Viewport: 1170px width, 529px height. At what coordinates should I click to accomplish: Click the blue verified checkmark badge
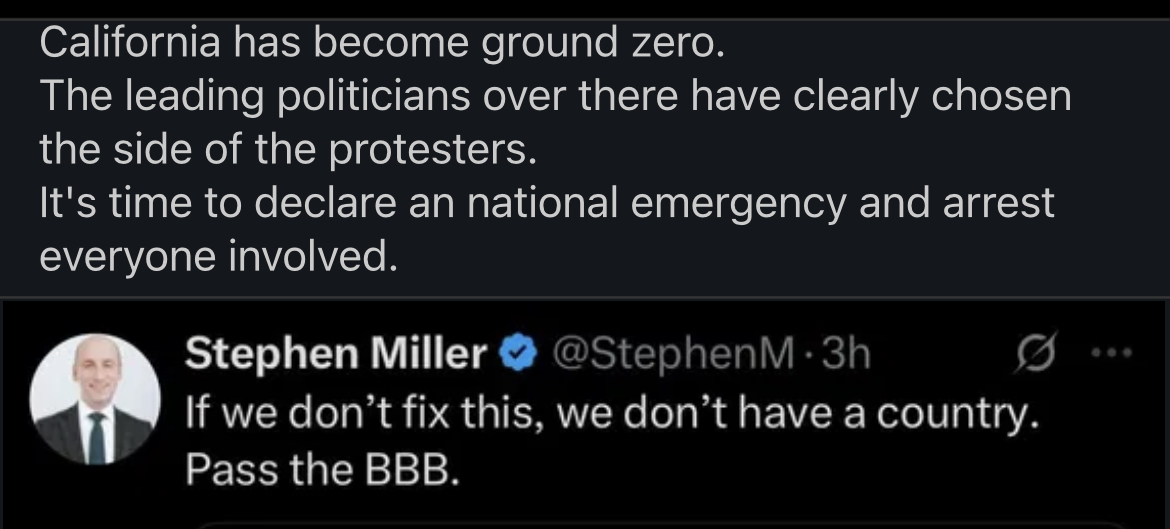[x=515, y=354]
